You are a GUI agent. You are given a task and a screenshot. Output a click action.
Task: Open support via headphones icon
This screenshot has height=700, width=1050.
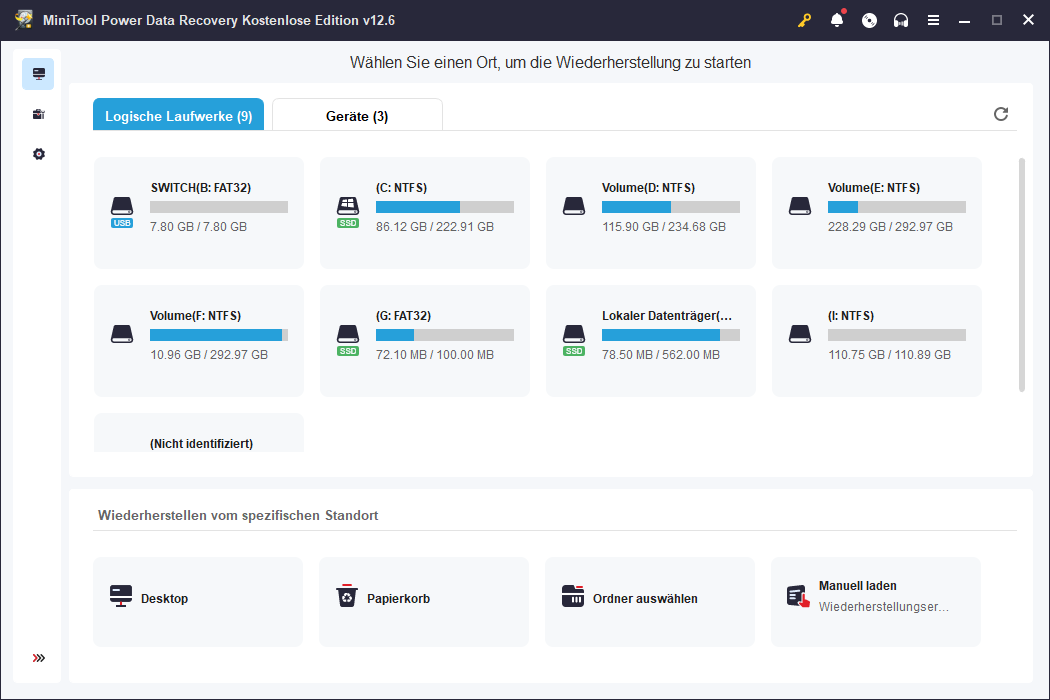pyautogui.click(x=901, y=20)
